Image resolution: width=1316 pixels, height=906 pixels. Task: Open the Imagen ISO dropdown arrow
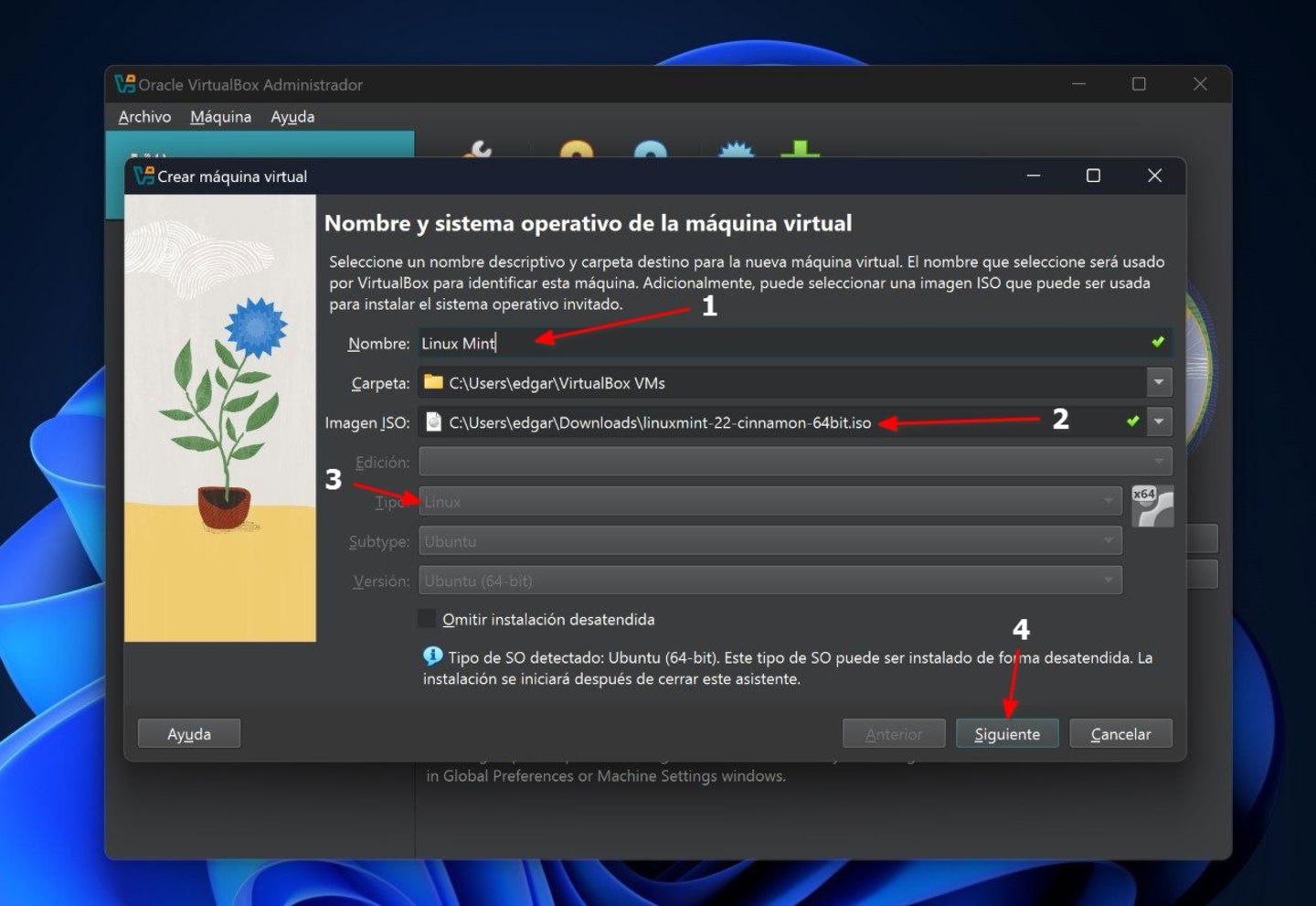point(1159,421)
